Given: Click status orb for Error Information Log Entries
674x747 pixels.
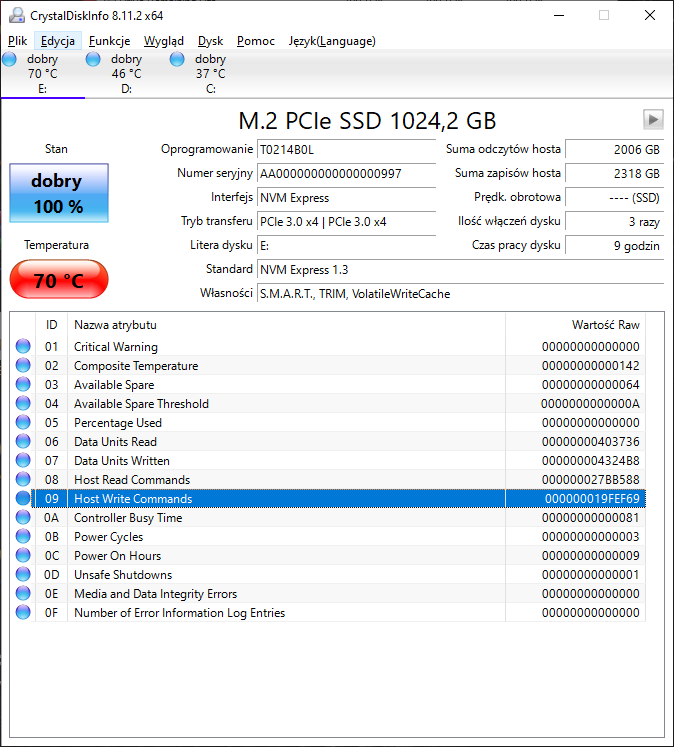Looking at the screenshot, I should [23, 612].
